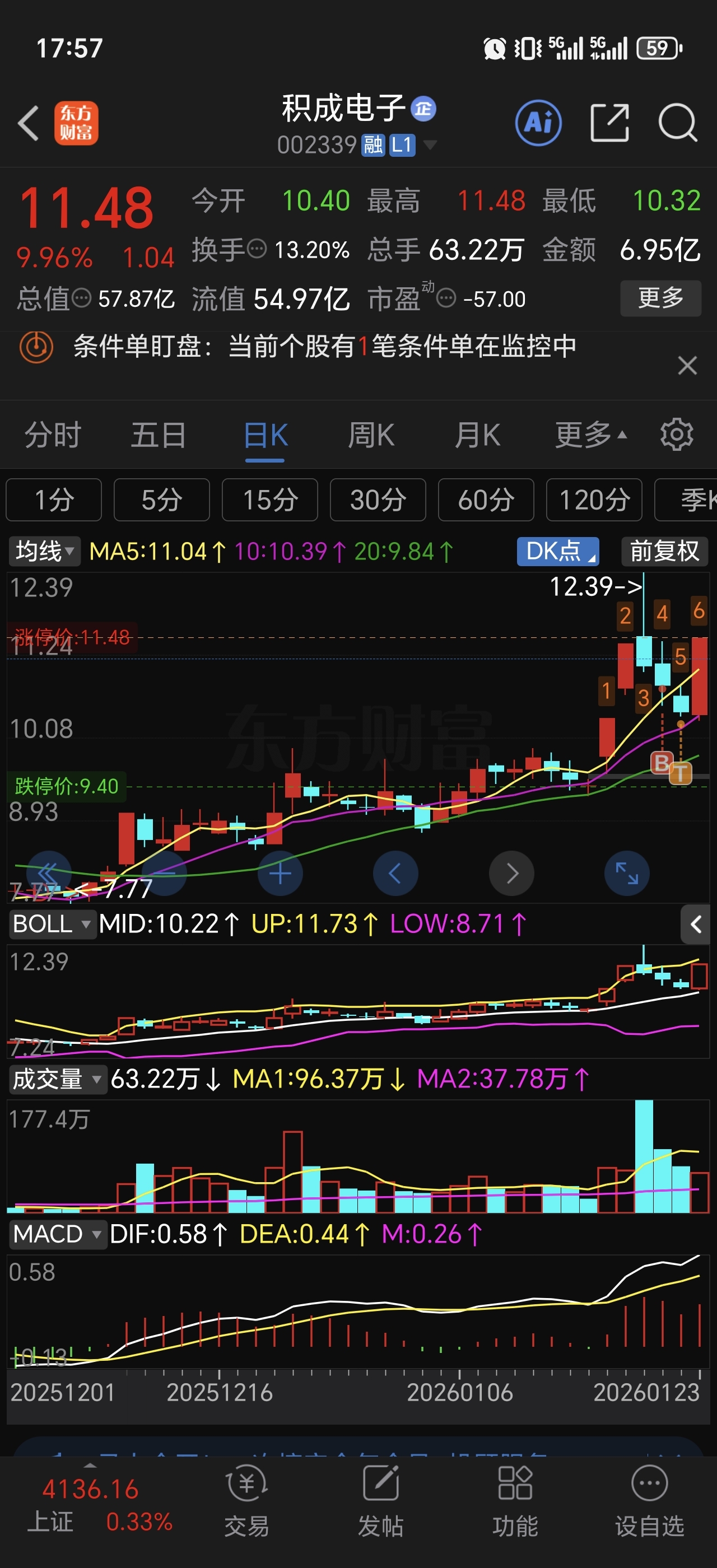Zoom out chart minus button

tap(164, 874)
